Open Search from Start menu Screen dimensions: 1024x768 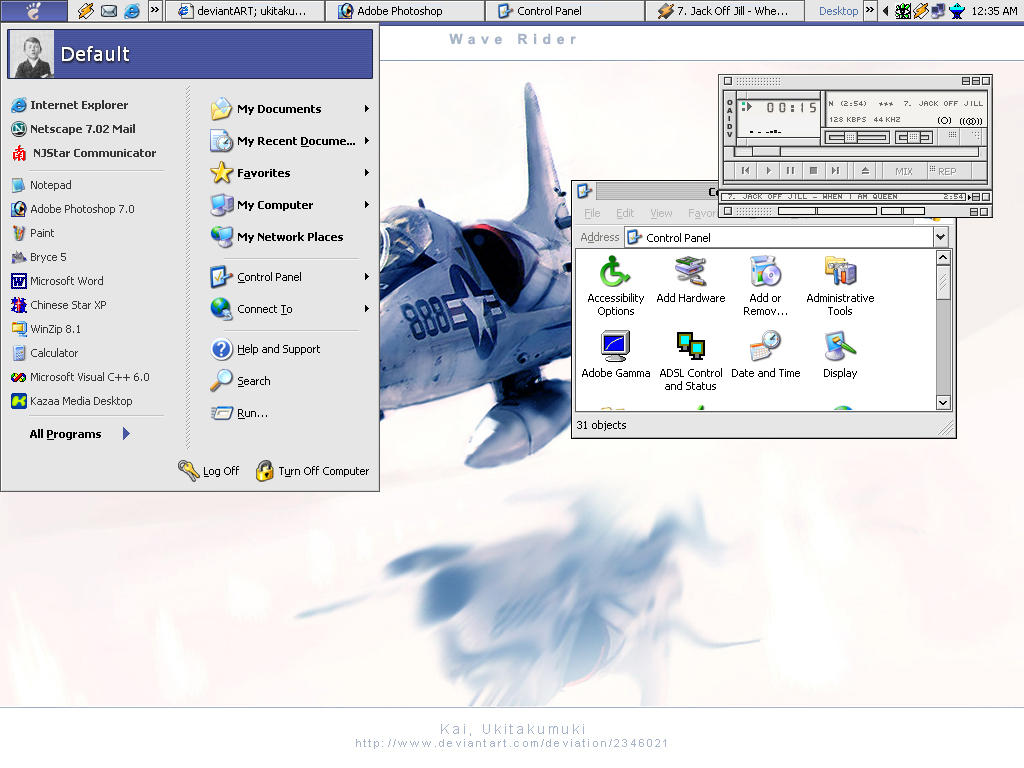[x=241, y=381]
